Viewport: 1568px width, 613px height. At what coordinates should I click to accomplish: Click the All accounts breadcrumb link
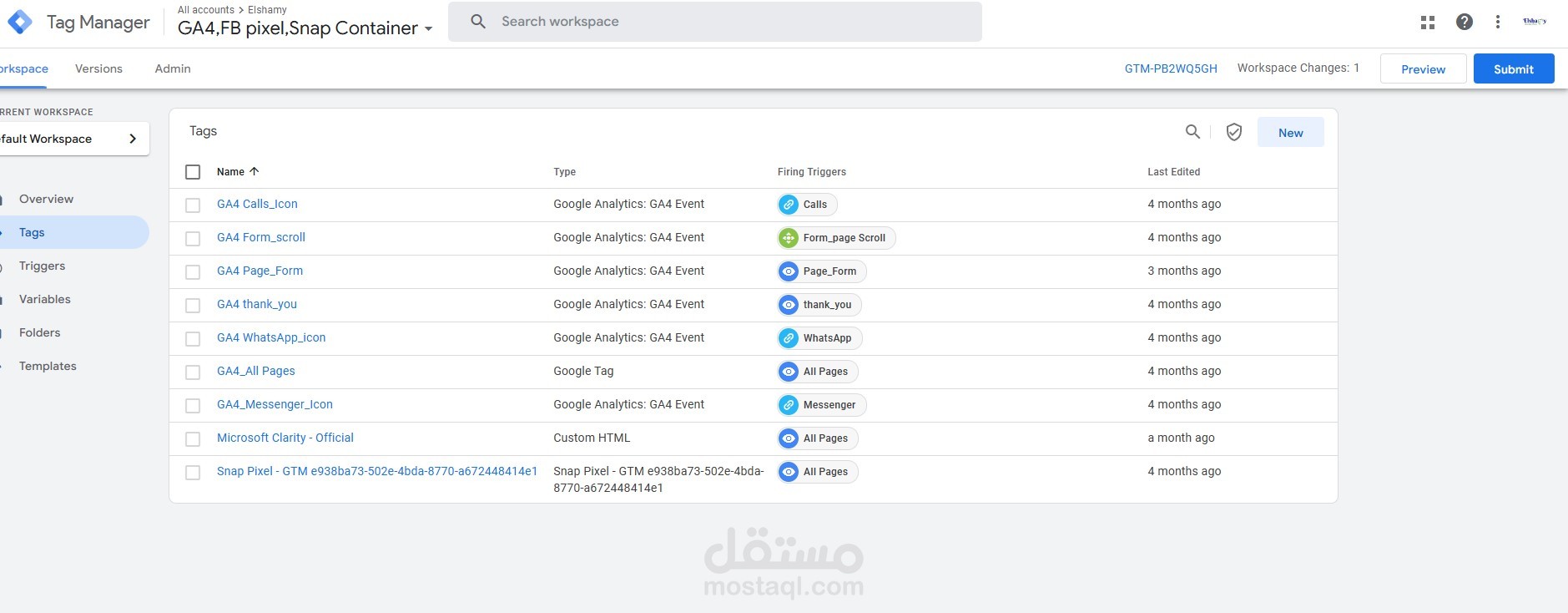pyautogui.click(x=206, y=10)
